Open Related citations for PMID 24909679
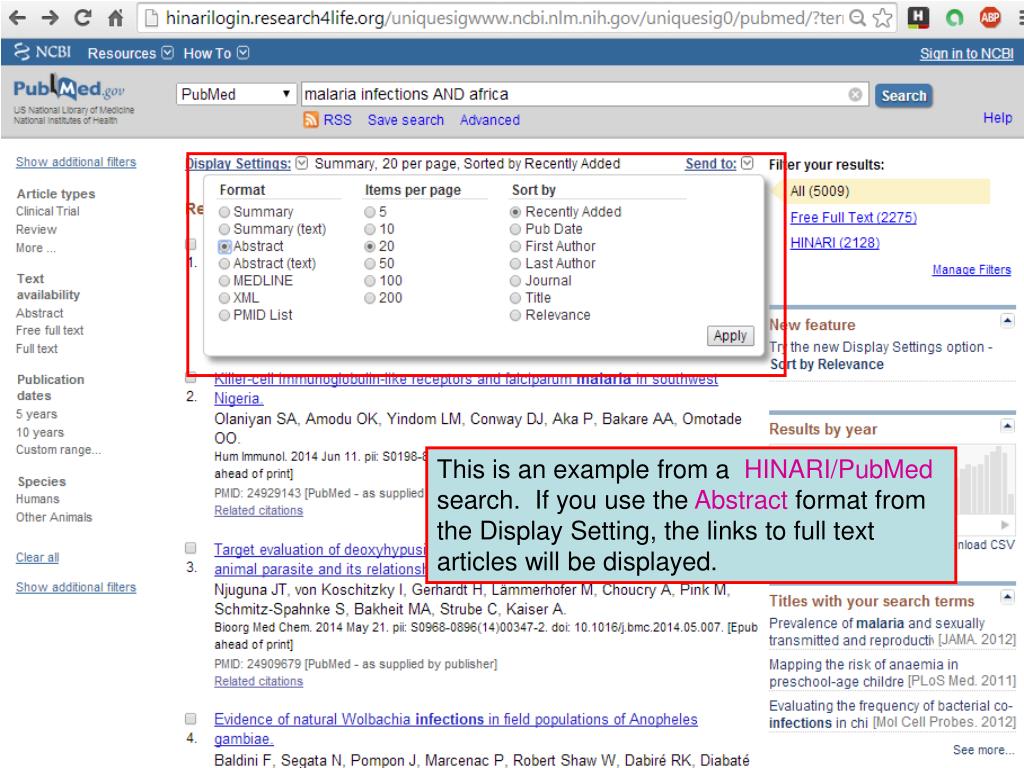 [x=259, y=681]
